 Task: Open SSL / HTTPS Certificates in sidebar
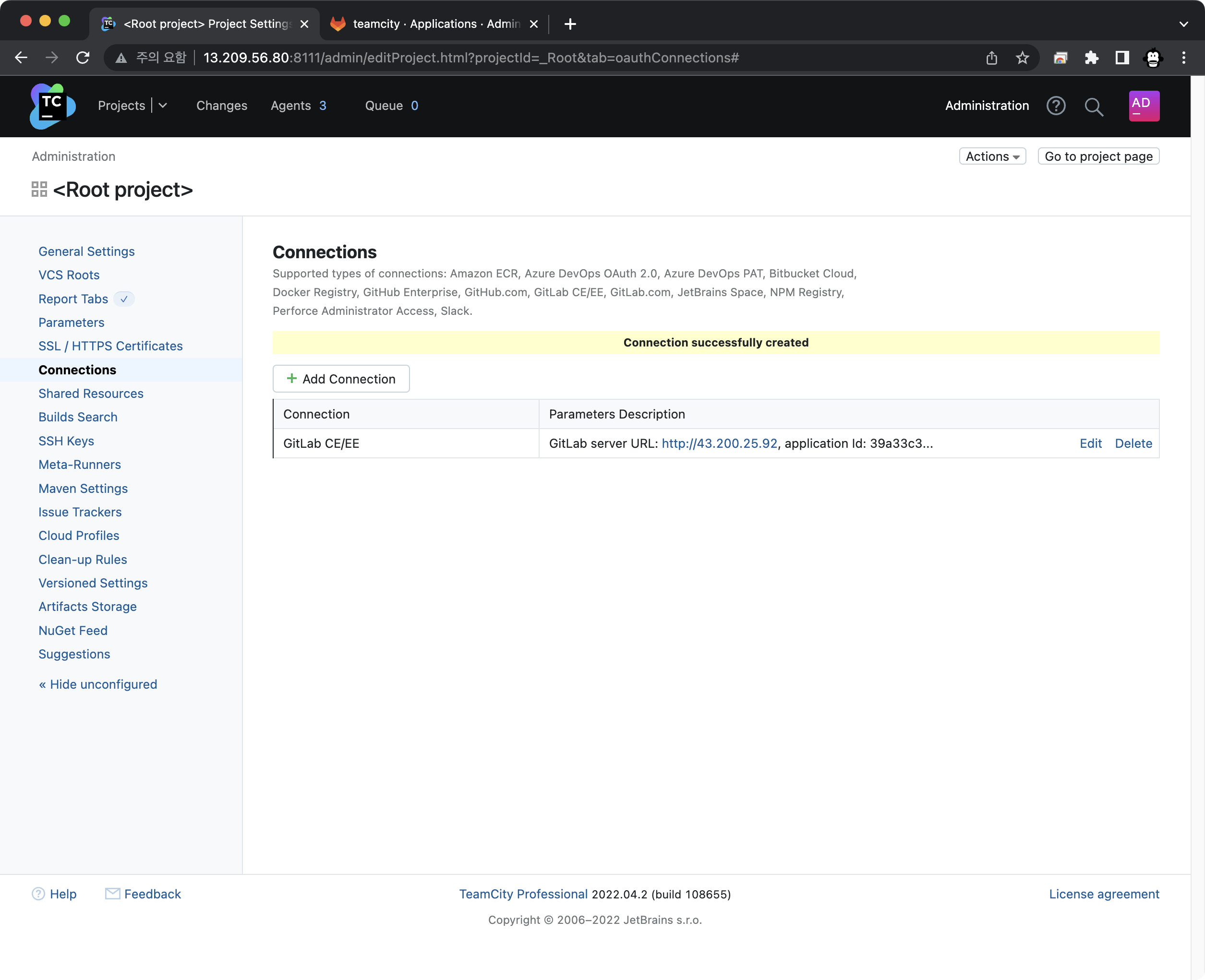point(111,346)
